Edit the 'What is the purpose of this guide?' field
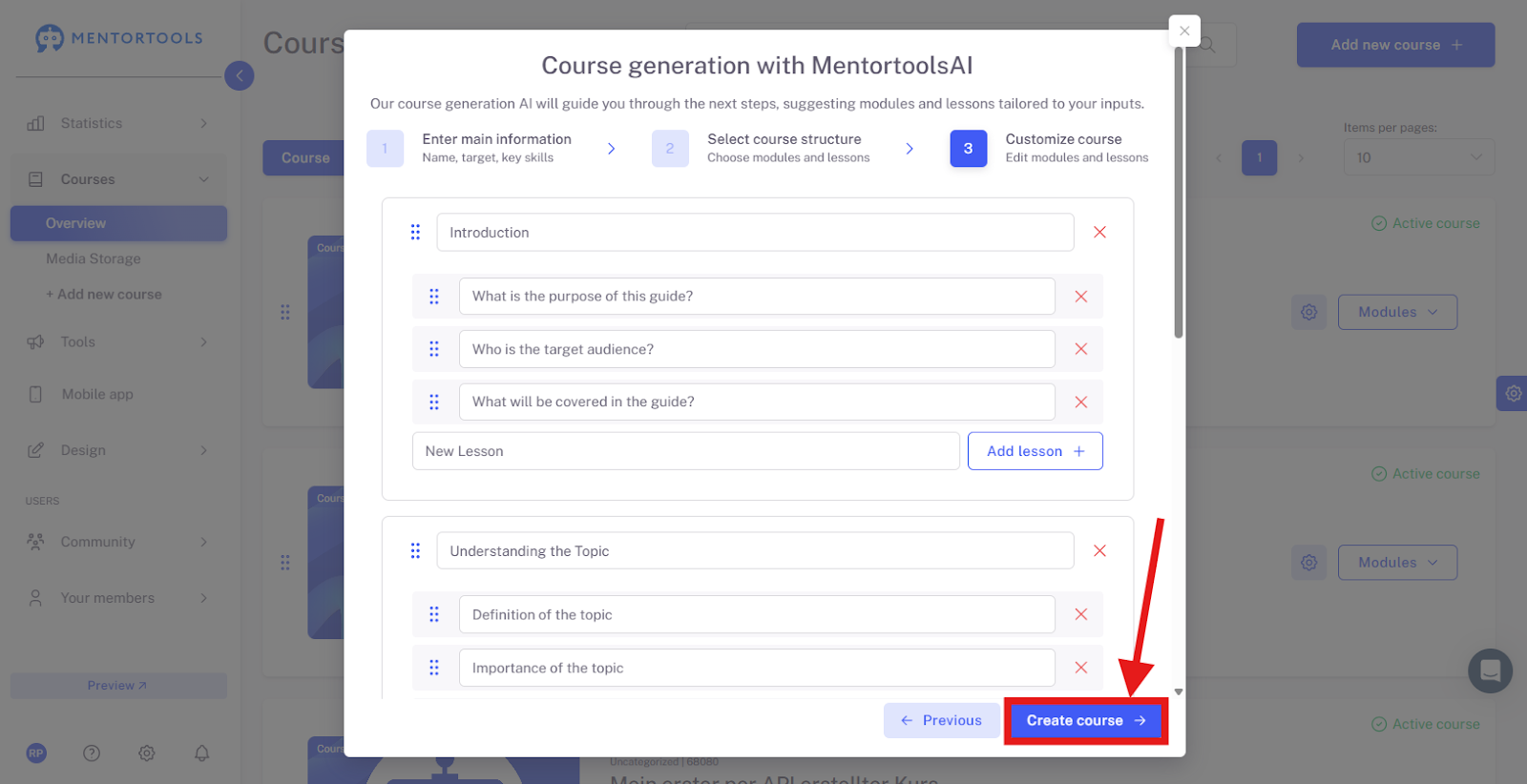This screenshot has height=784, width=1527. (757, 297)
